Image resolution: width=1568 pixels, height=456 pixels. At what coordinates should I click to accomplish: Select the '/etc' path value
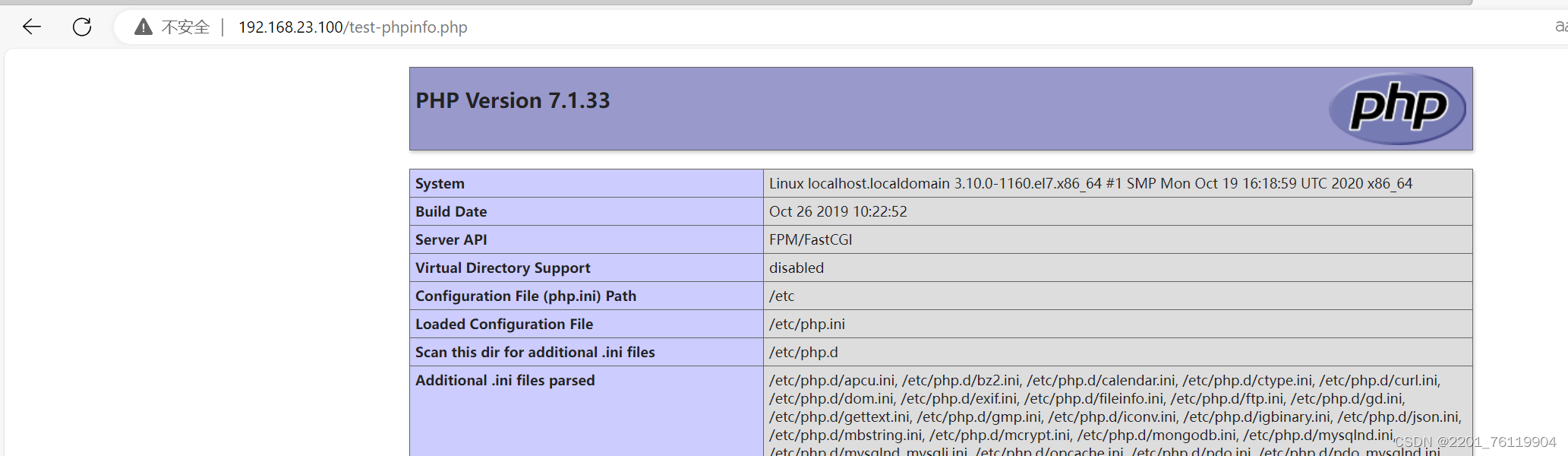781,296
